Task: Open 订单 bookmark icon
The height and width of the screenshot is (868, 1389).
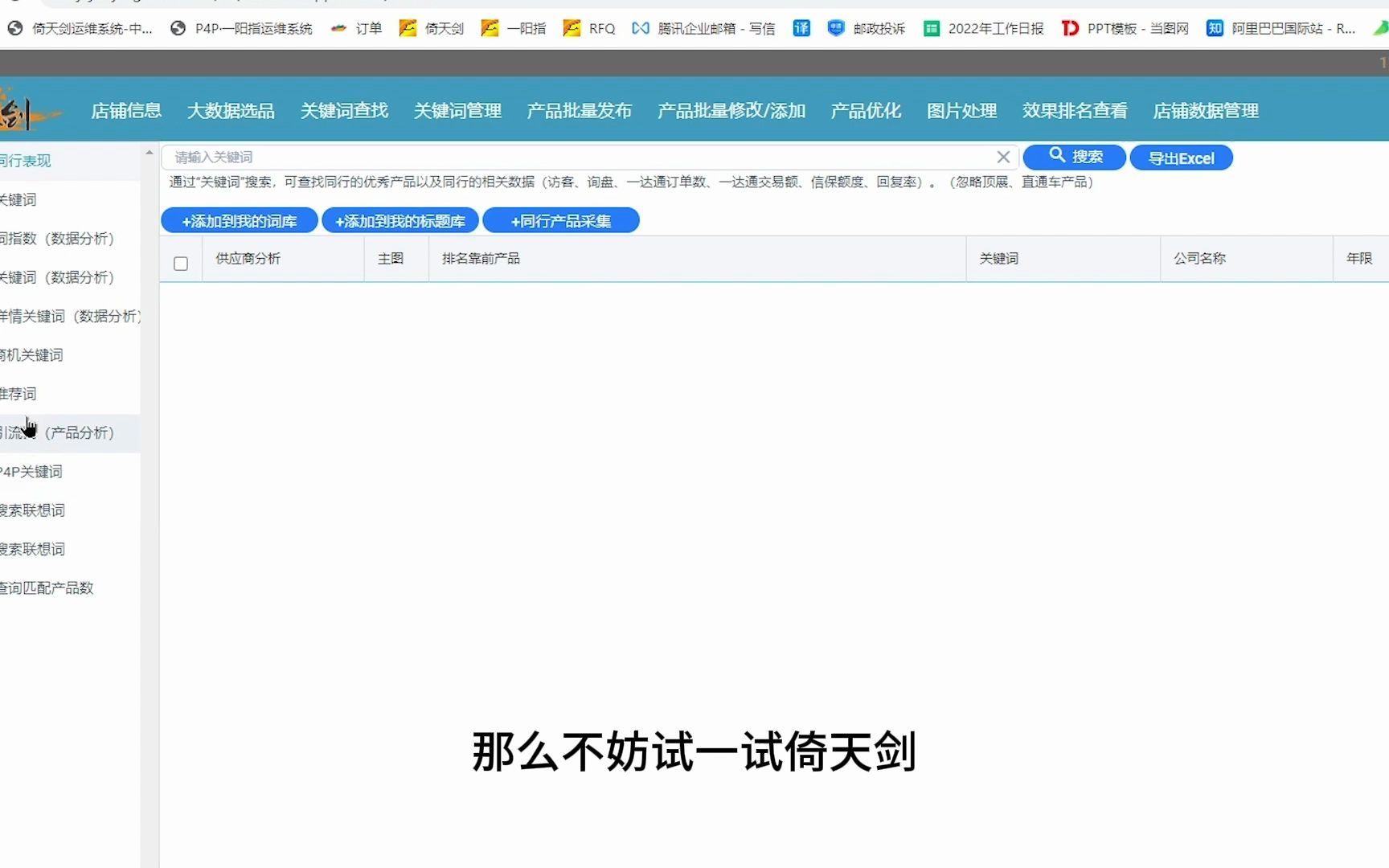Action: [338, 28]
